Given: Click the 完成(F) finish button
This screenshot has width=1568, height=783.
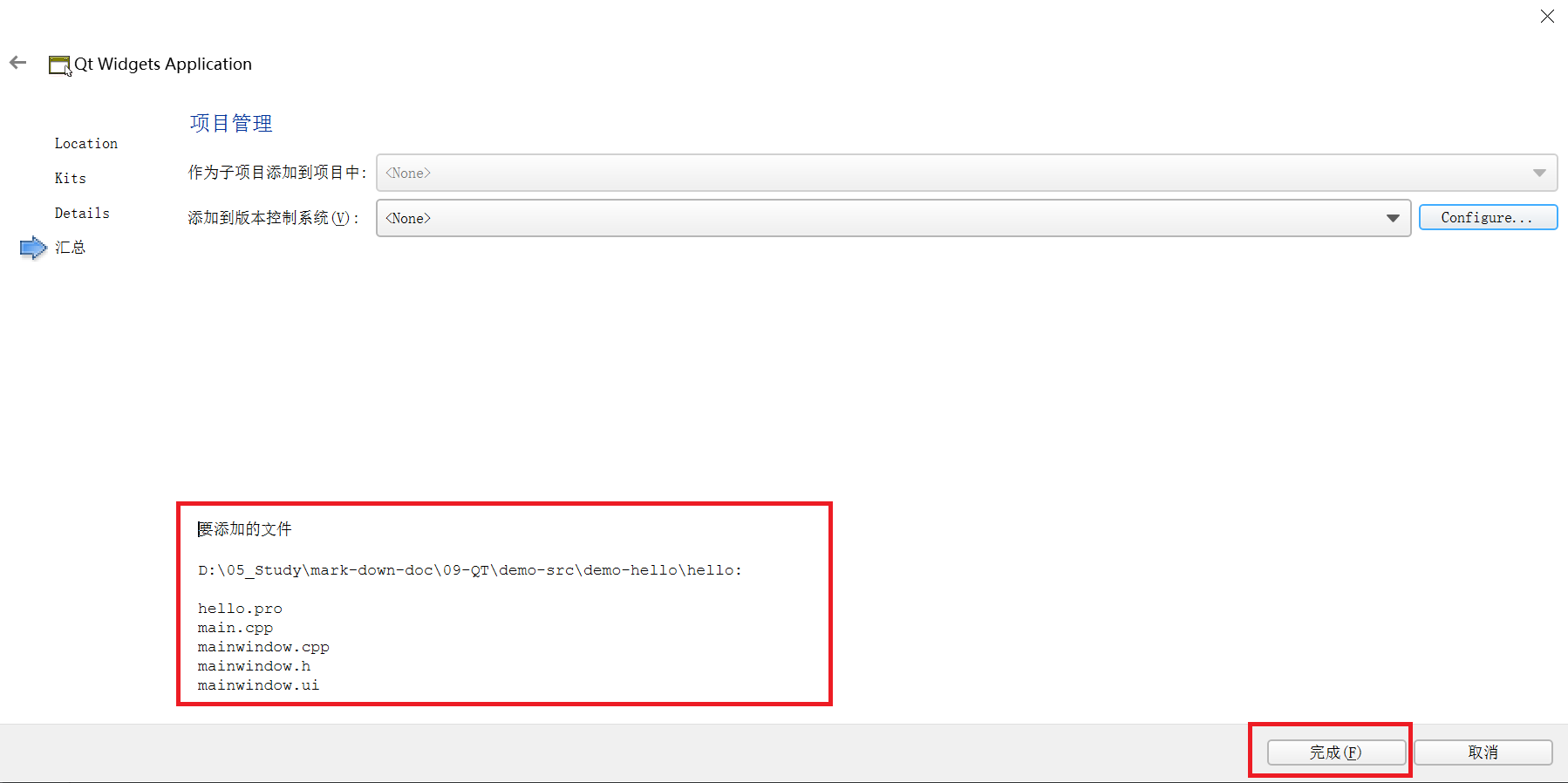Looking at the screenshot, I should [1336, 752].
